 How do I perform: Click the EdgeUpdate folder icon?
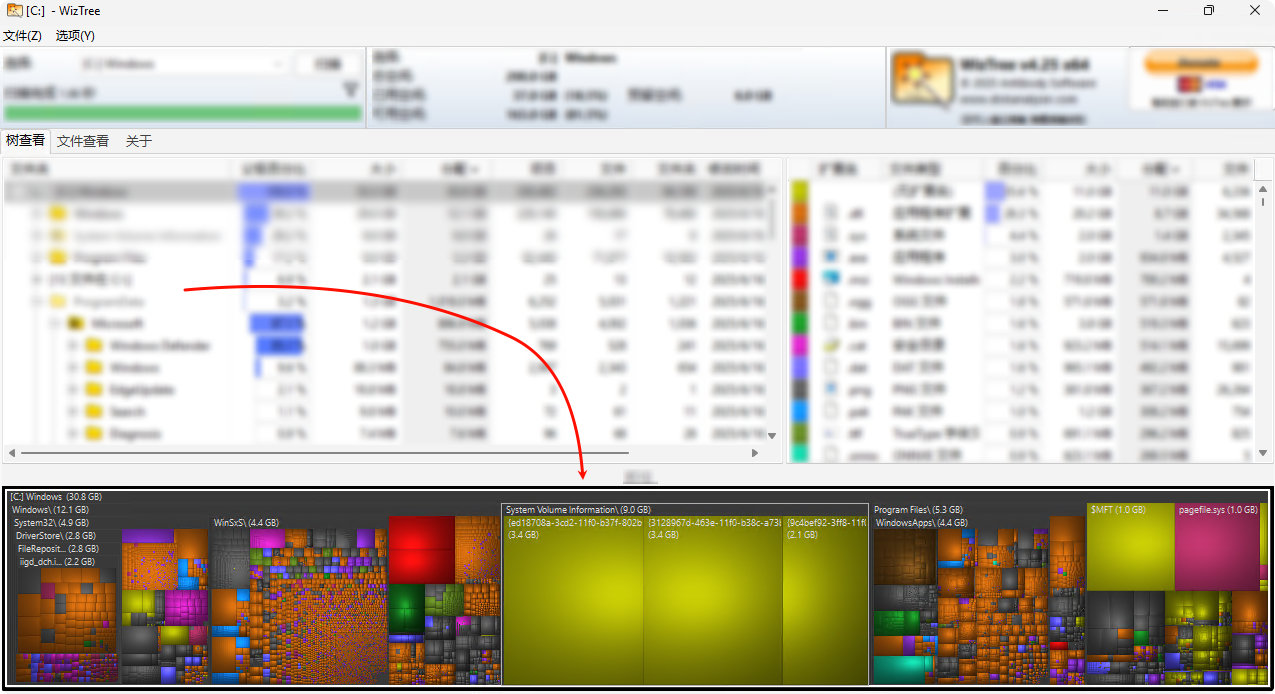(x=95, y=390)
